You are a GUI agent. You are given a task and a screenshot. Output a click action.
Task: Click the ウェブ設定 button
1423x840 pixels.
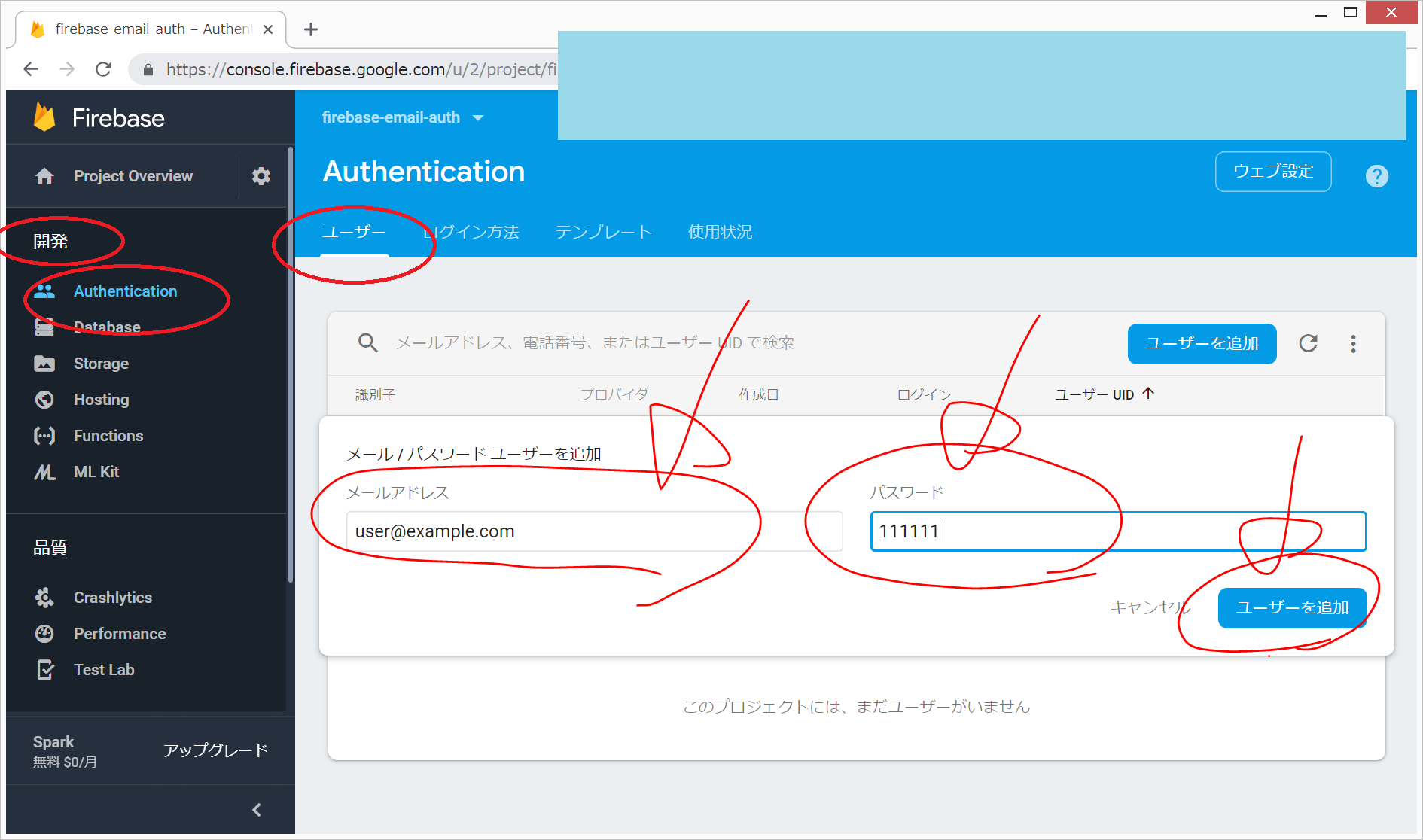(1272, 172)
